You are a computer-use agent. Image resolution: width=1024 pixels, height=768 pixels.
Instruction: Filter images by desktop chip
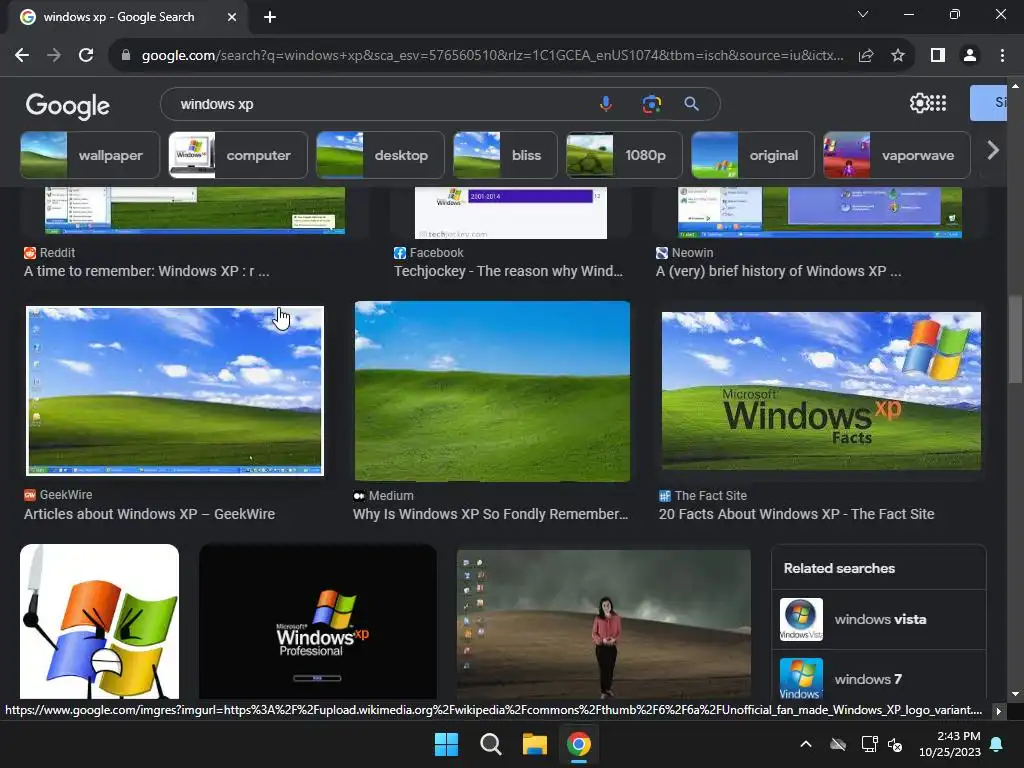tap(380, 155)
